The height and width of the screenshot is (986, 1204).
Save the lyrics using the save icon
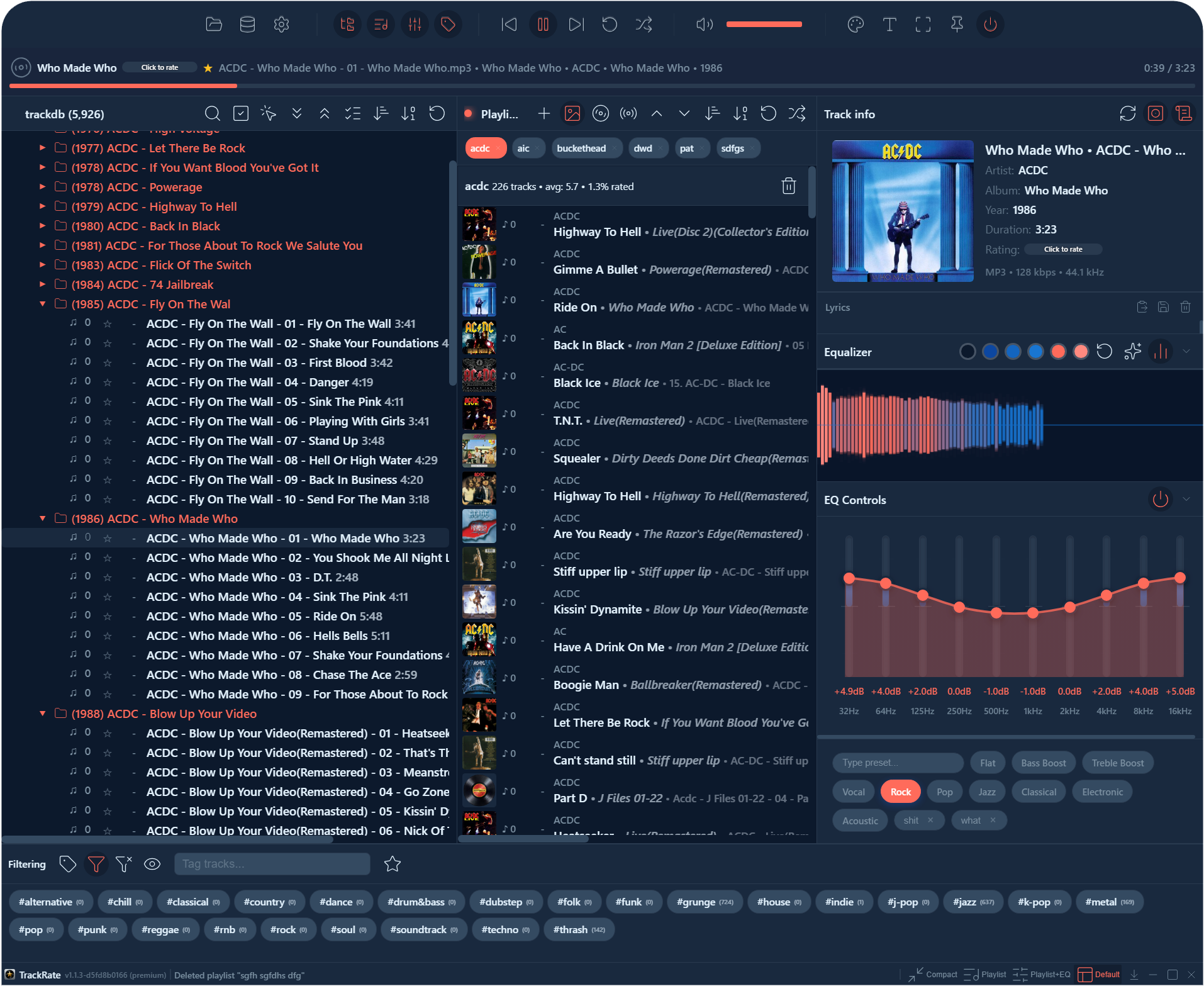1163,307
